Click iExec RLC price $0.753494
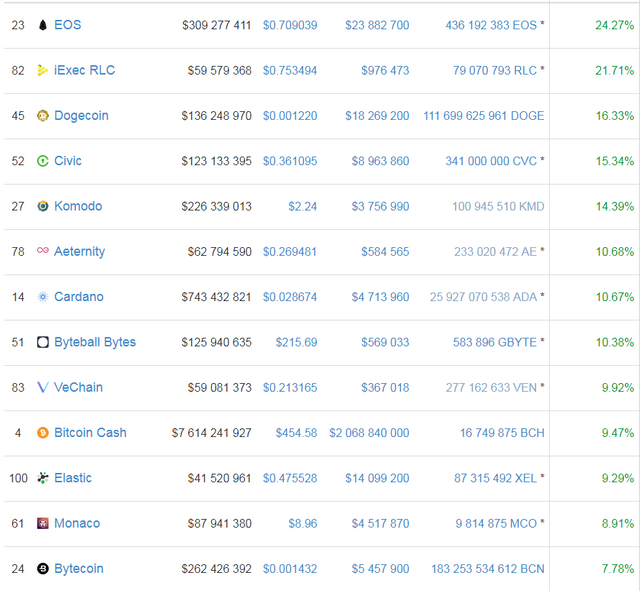This screenshot has width=640, height=591. coord(290,71)
